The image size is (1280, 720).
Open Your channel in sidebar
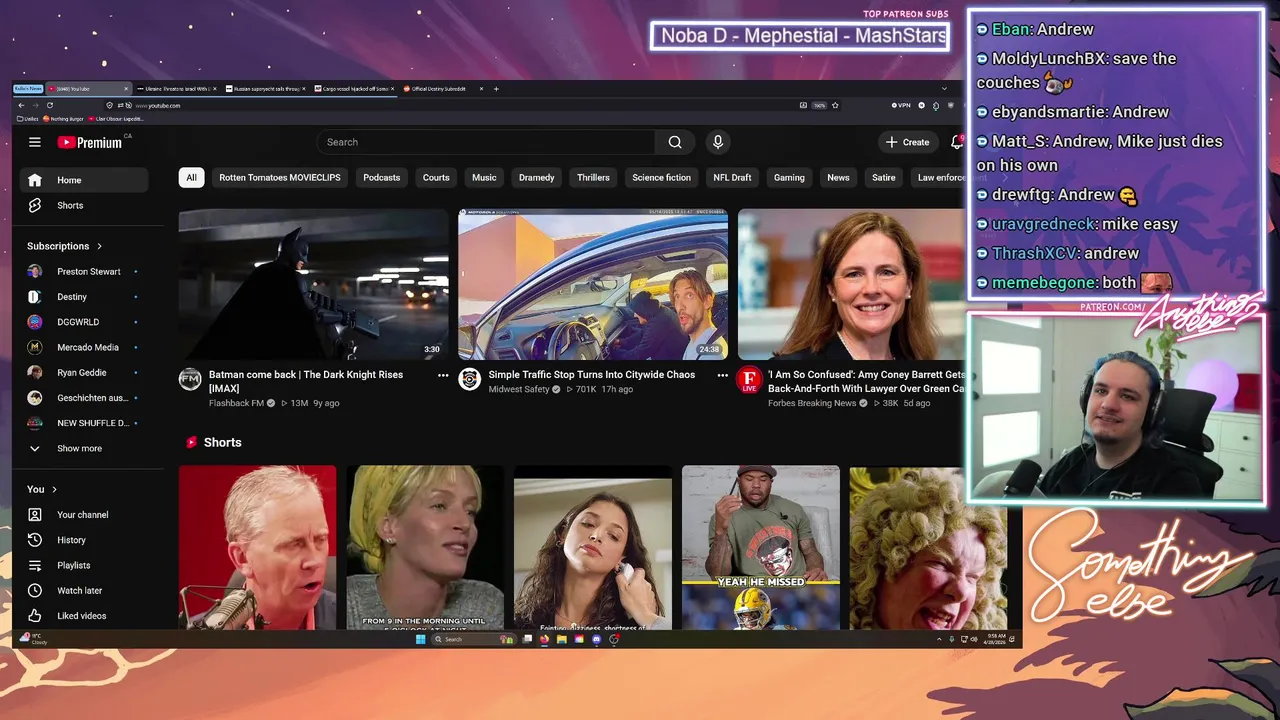pos(84,515)
